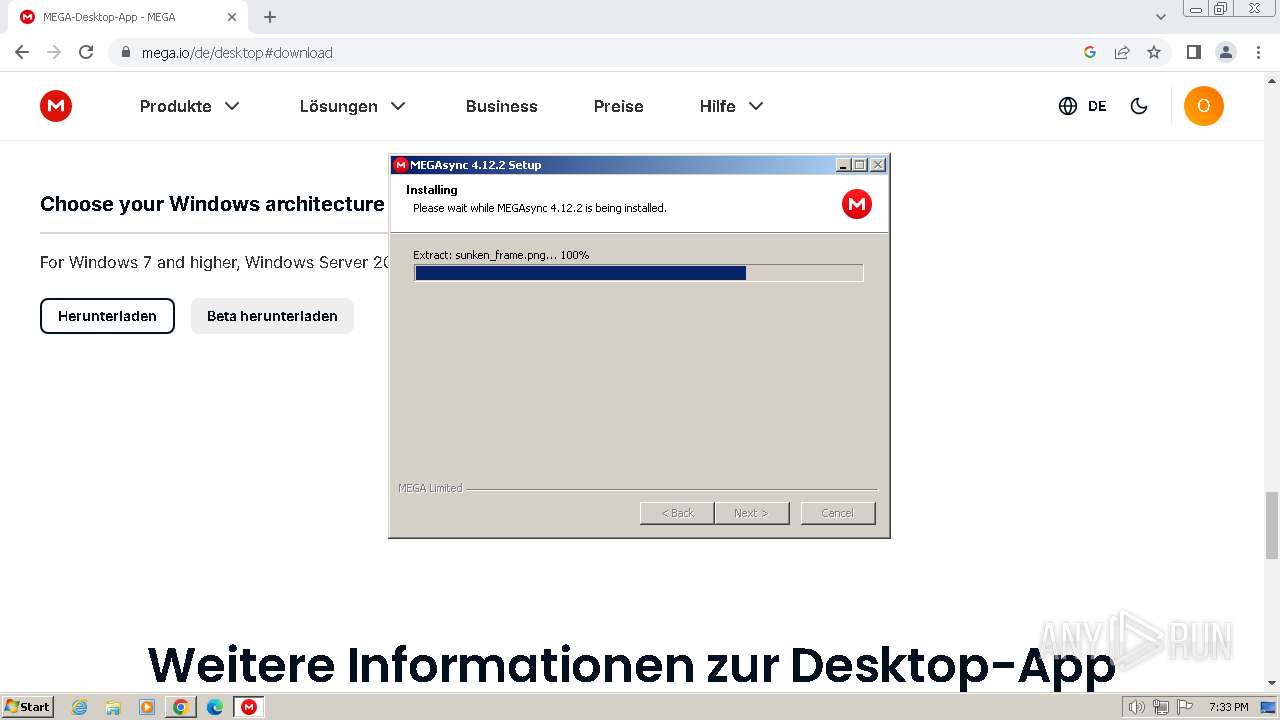Open the orange user avatar menu
The height and width of the screenshot is (720, 1280).
[x=1204, y=106]
